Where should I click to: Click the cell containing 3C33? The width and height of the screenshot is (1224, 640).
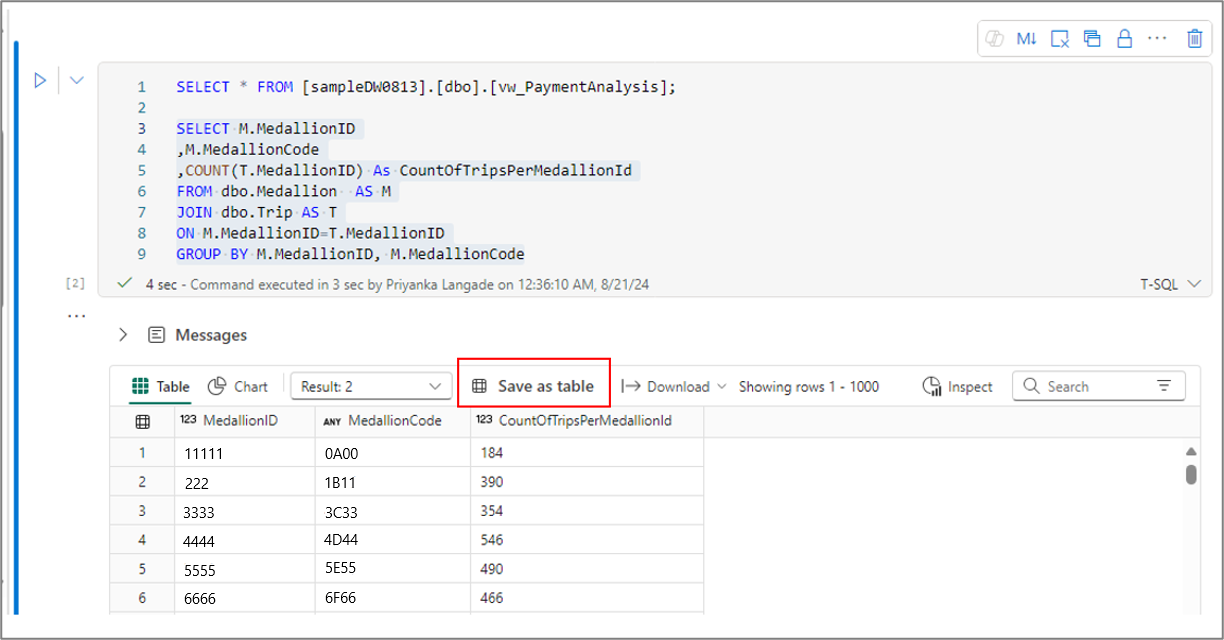[392, 511]
